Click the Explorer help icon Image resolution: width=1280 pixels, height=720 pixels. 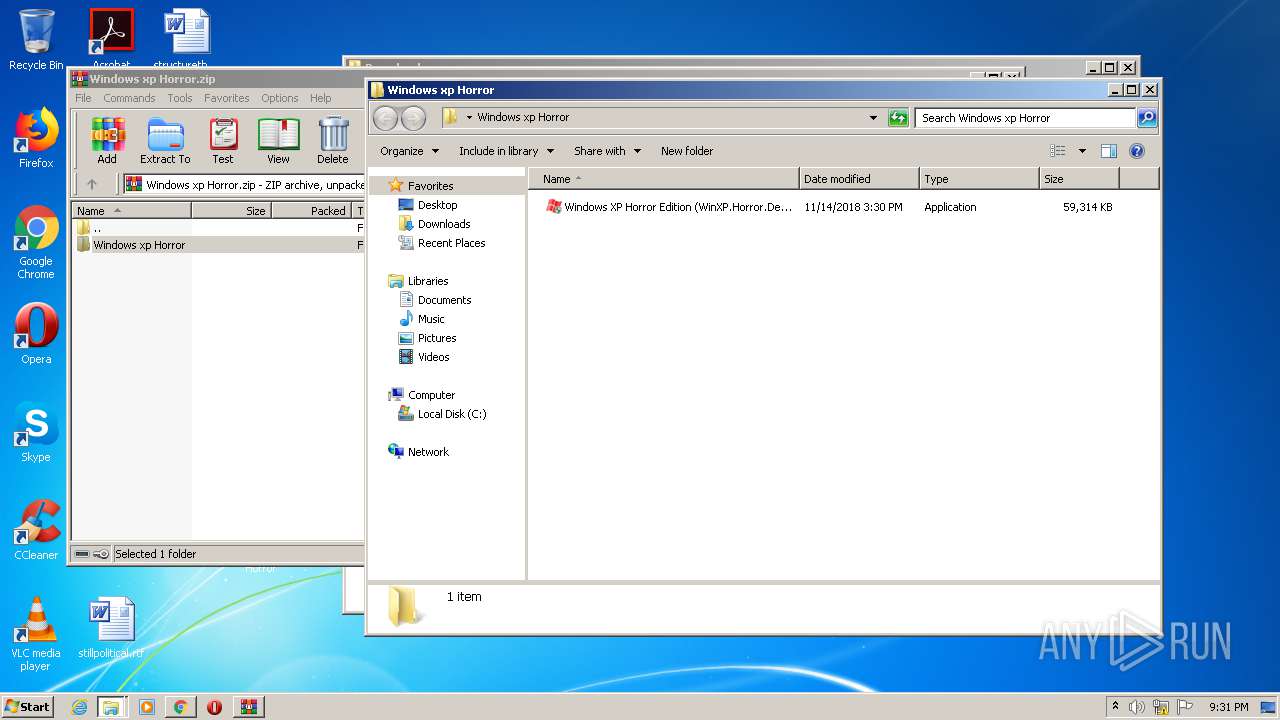pos(1137,151)
